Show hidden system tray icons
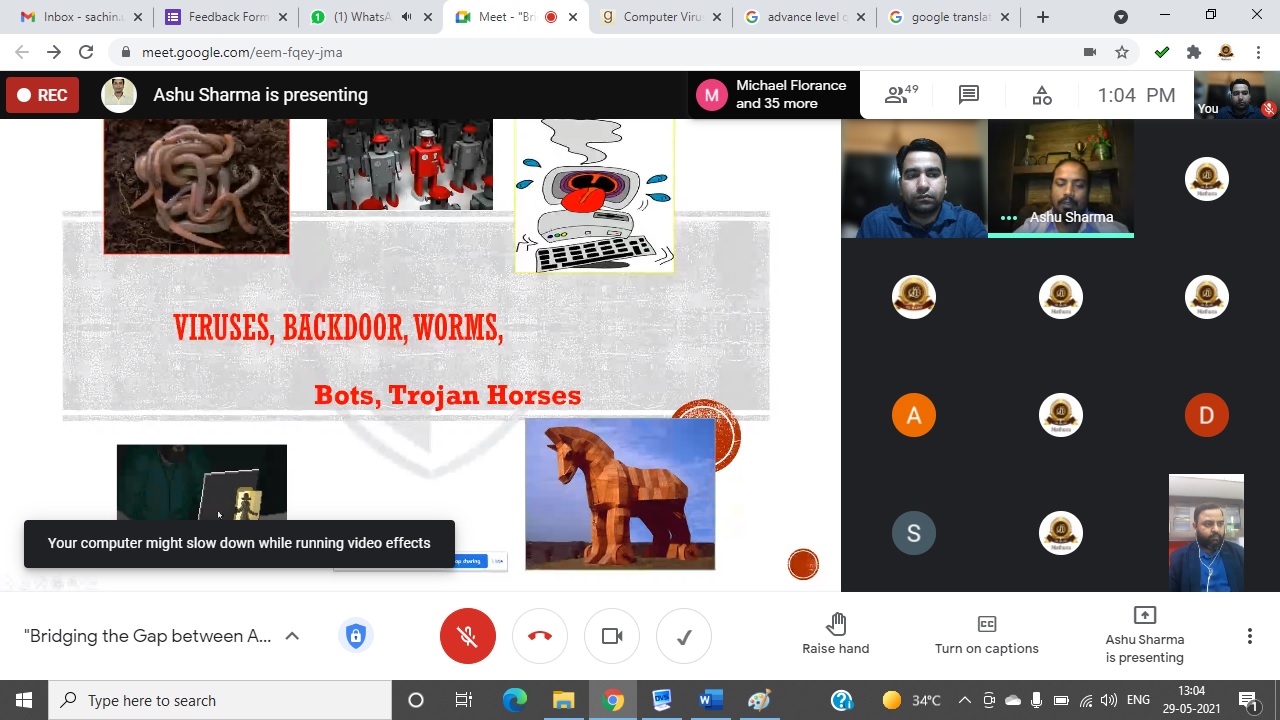1280x720 pixels. point(964,700)
